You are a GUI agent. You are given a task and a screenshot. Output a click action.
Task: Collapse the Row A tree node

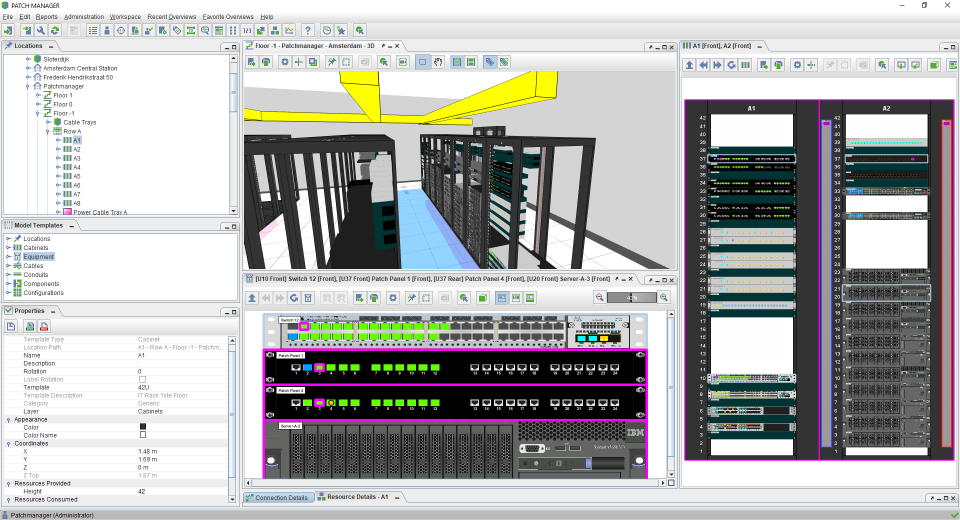(46, 131)
